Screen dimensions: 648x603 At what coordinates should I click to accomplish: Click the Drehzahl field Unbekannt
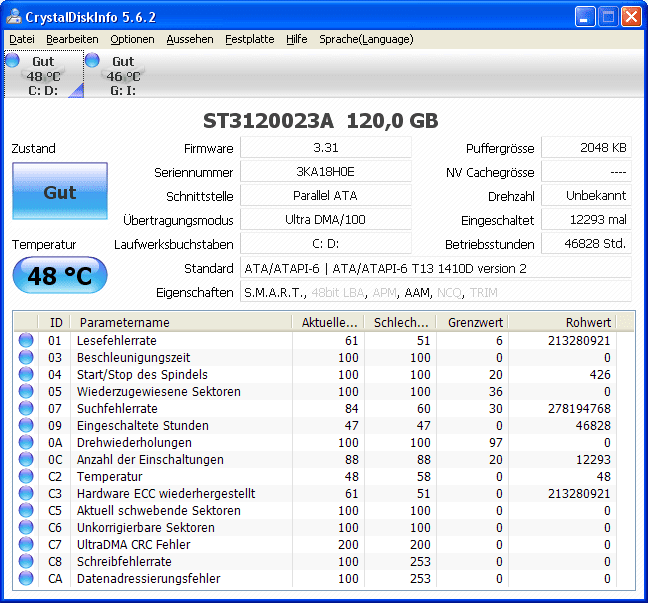tap(586, 195)
